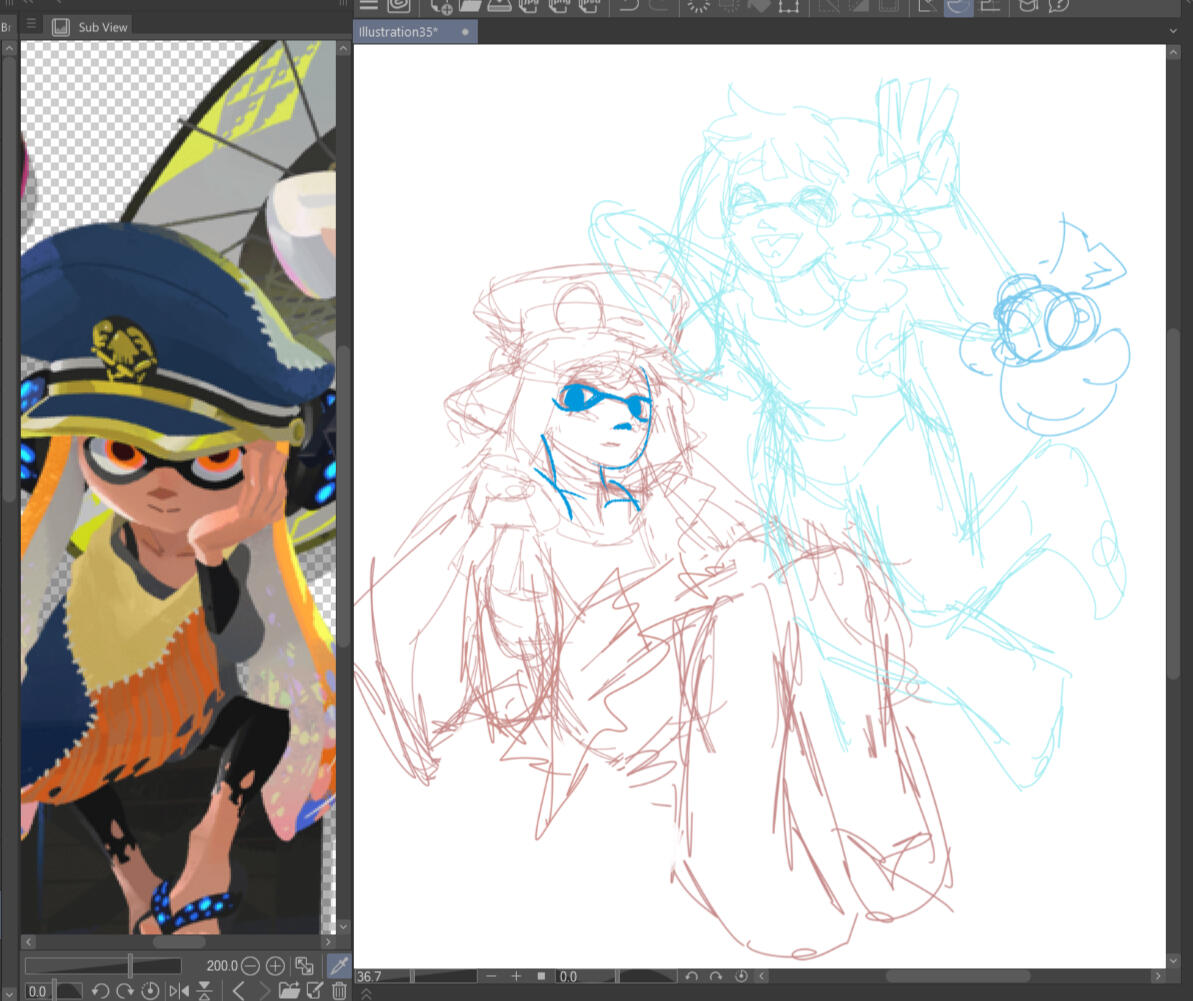Toggle Sub View horizontal flip
The image size is (1193, 1001).
click(x=179, y=990)
